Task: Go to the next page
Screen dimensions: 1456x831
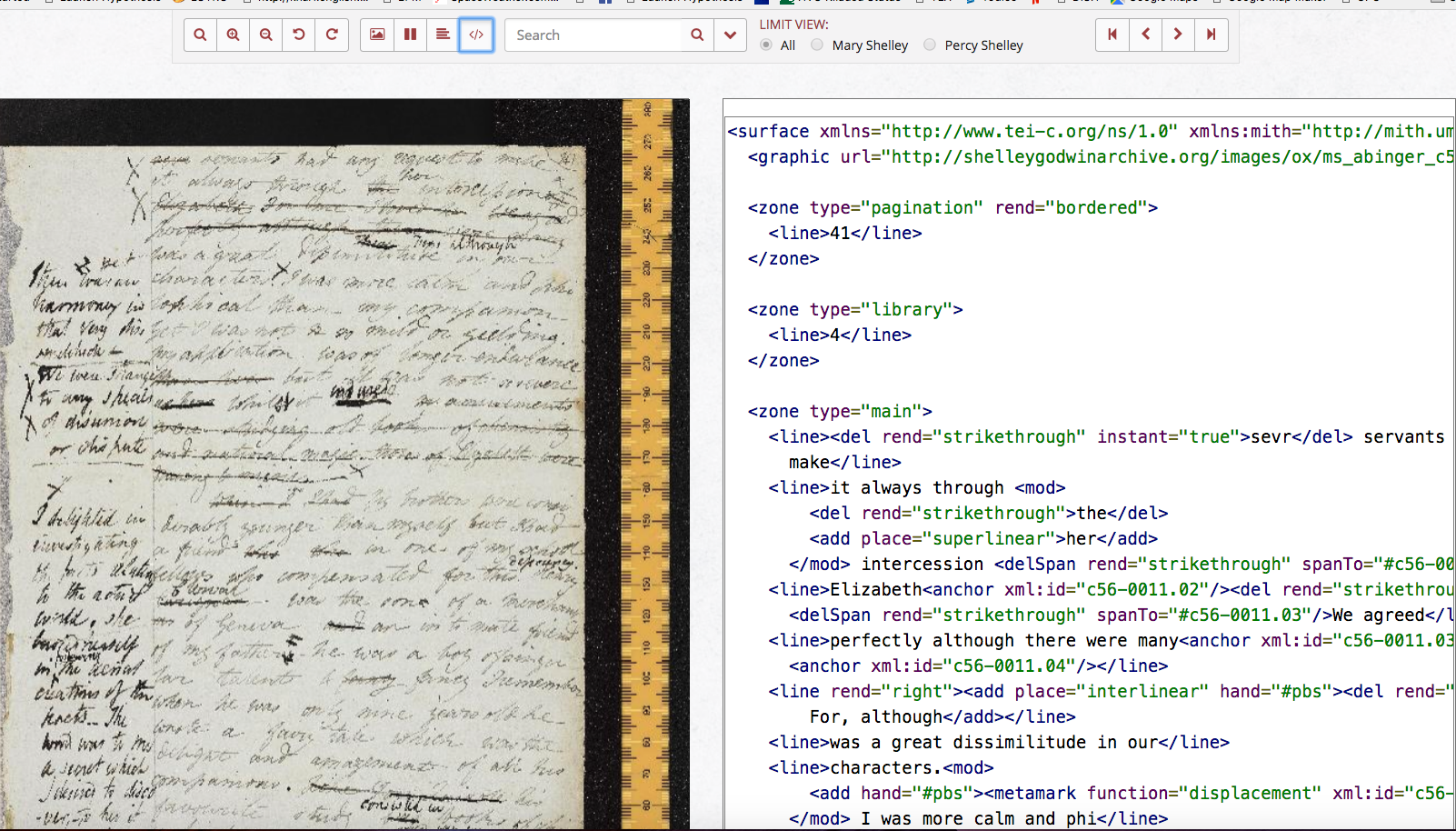Action: 1178,35
